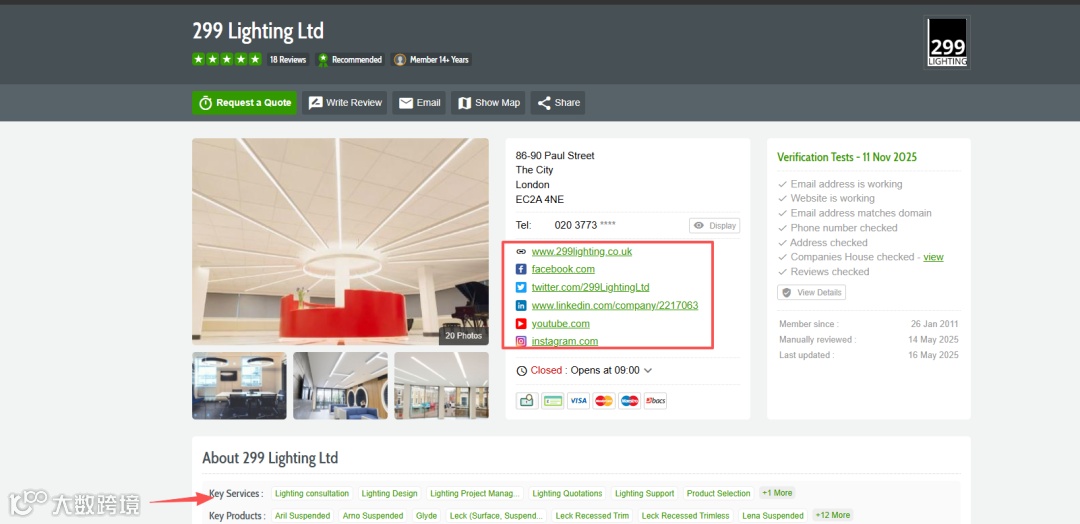Screen dimensions: 1080x524
Task: Visit www.299lighting.co.uk website link
Action: click(x=581, y=251)
